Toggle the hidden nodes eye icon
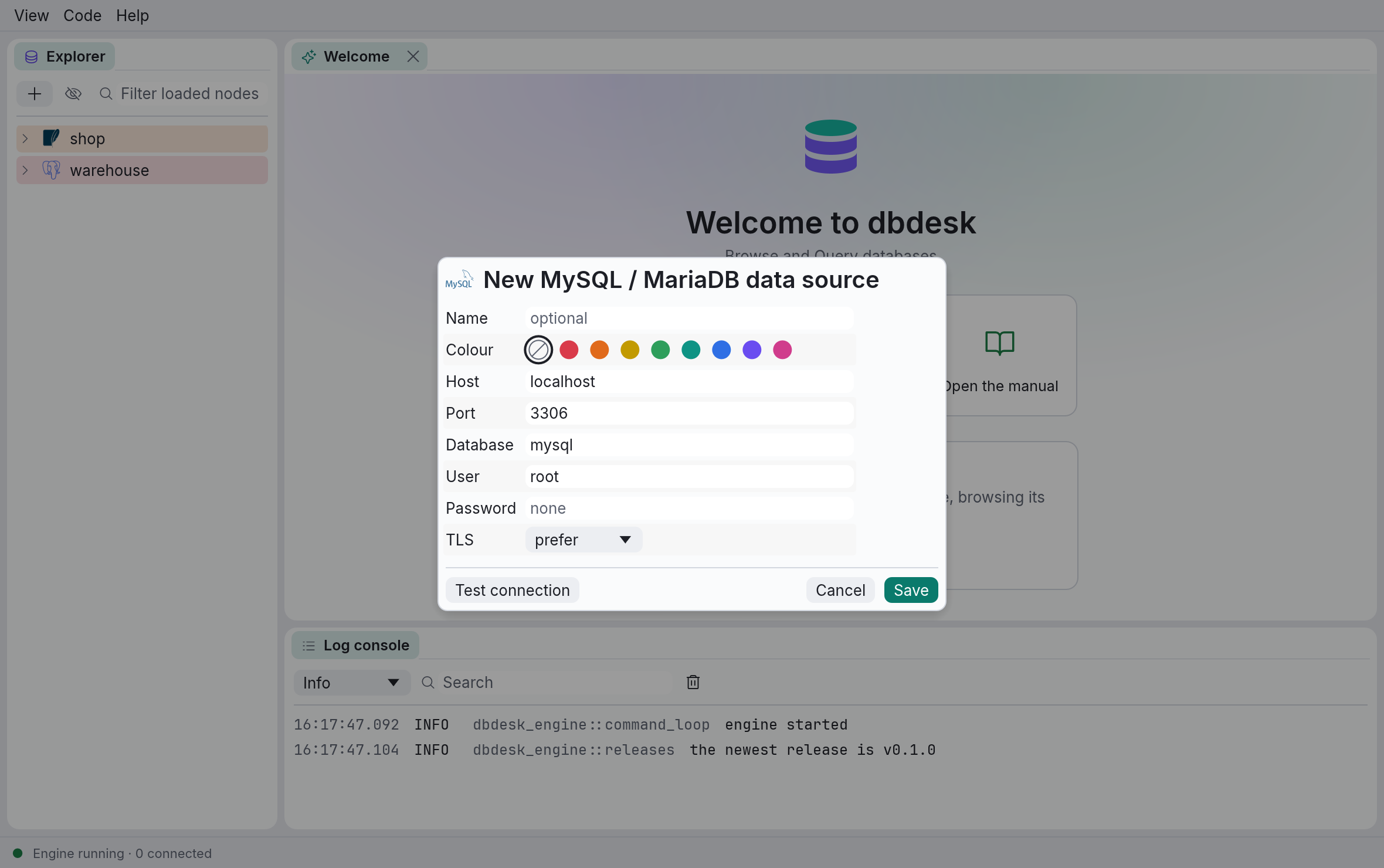This screenshot has height=868, width=1384. 73,94
